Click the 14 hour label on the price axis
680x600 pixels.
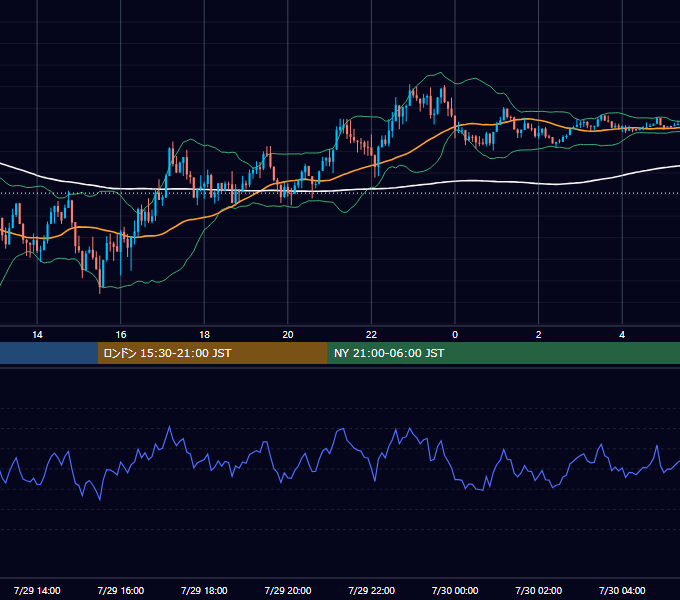[x=37, y=335]
